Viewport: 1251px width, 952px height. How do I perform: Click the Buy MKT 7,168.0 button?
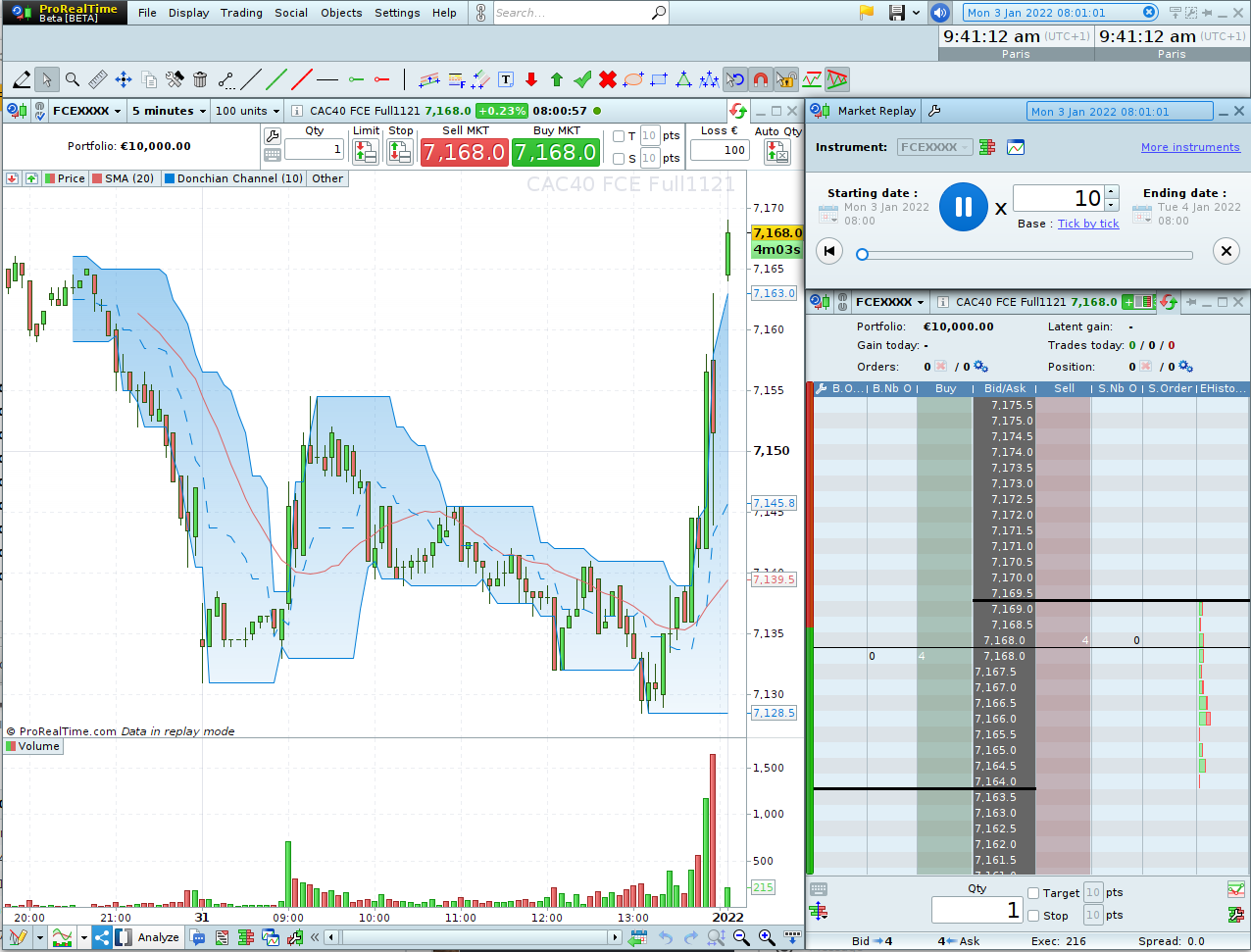coord(556,152)
